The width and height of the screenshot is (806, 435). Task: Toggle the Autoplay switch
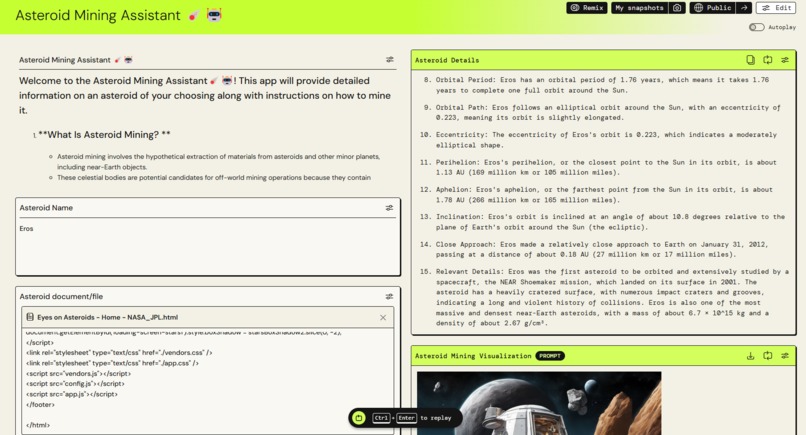click(x=756, y=27)
